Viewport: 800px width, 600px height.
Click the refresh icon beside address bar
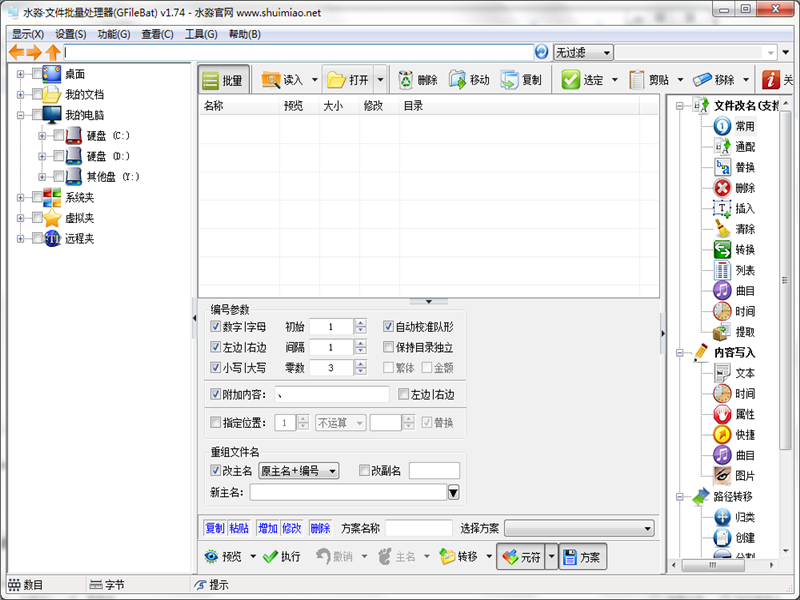pos(541,52)
